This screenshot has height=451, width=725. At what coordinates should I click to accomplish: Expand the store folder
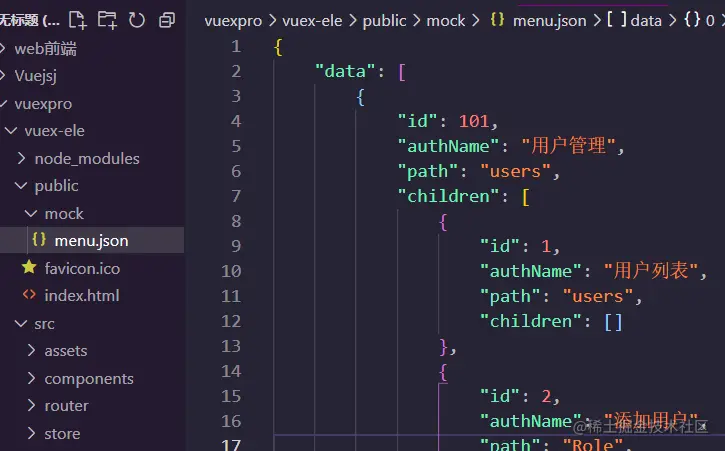point(31,433)
